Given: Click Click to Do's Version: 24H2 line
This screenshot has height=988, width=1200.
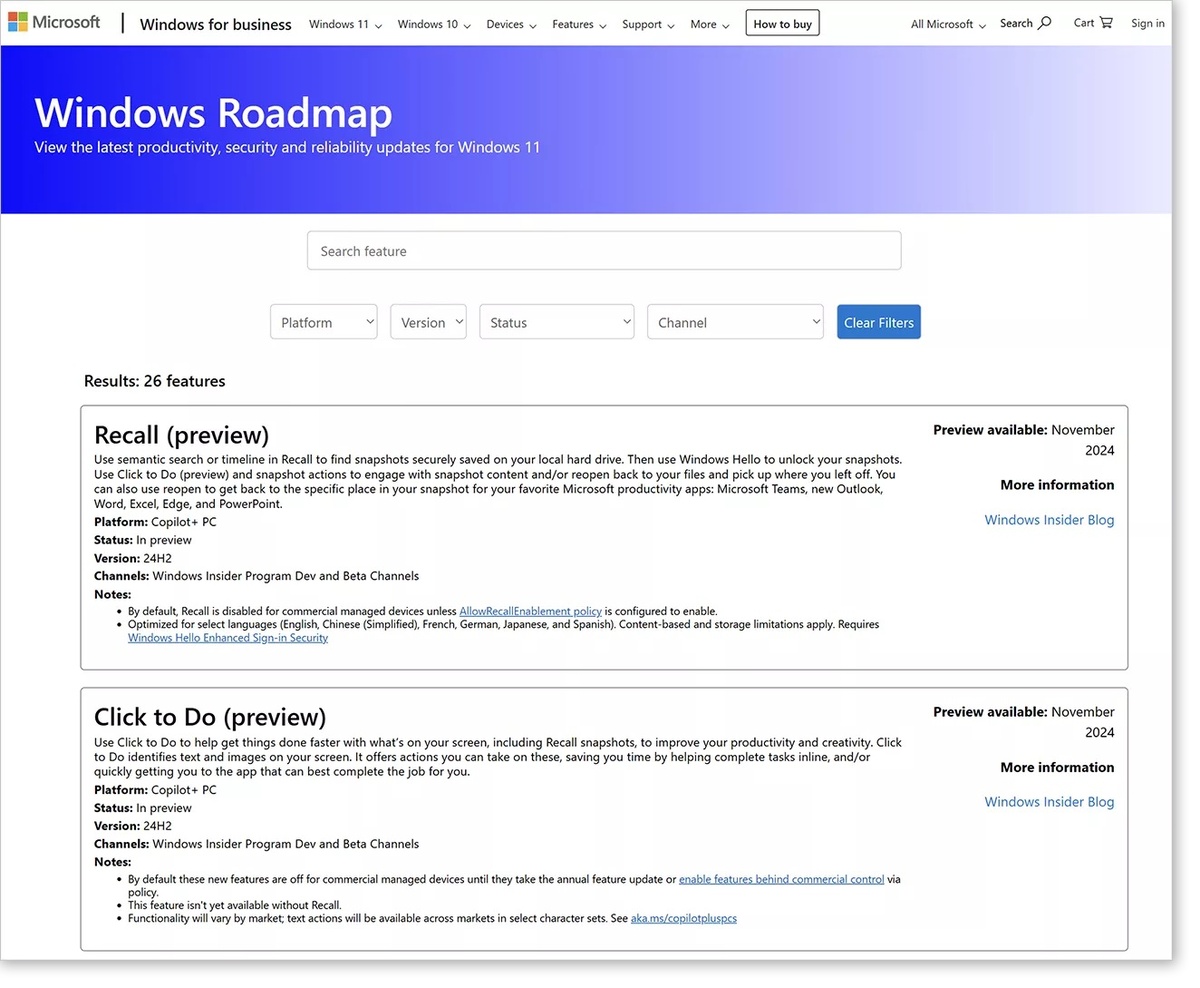Looking at the screenshot, I should pyautogui.click(x=133, y=826).
